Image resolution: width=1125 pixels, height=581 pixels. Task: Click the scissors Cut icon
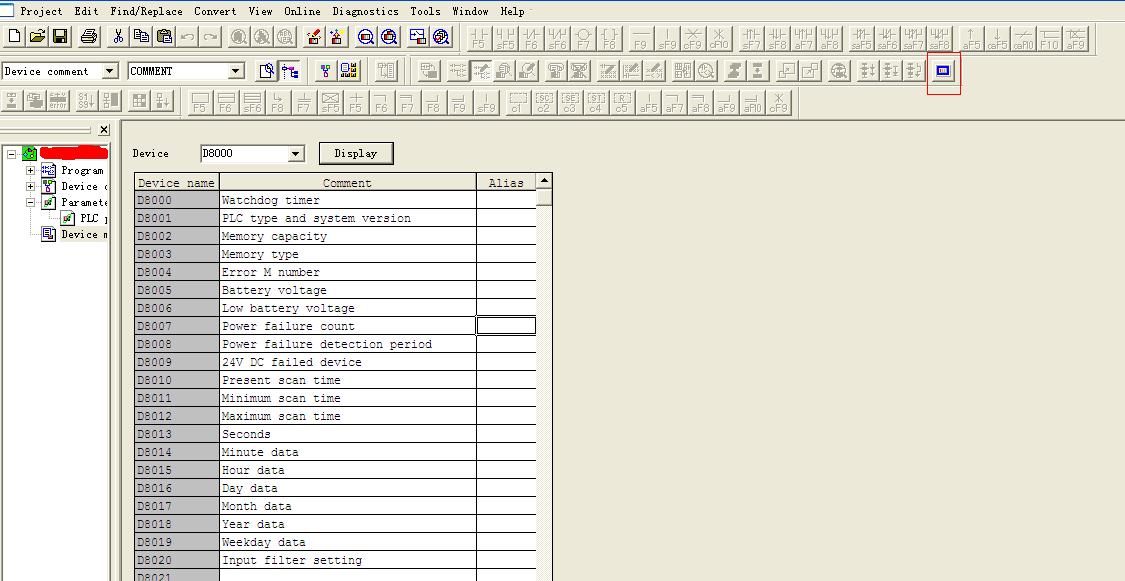[x=118, y=37]
